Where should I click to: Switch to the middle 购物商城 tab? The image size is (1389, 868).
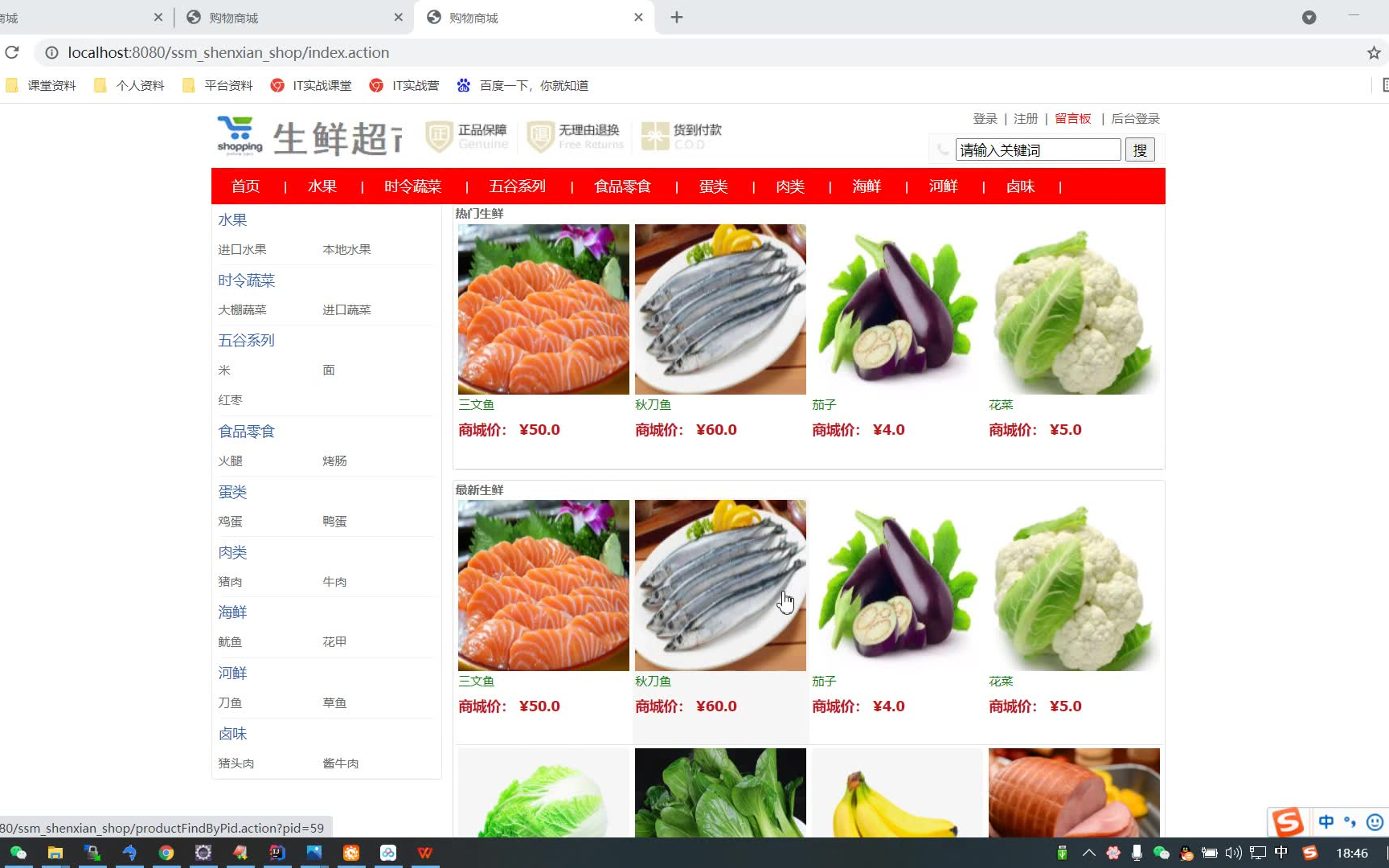[x=295, y=17]
